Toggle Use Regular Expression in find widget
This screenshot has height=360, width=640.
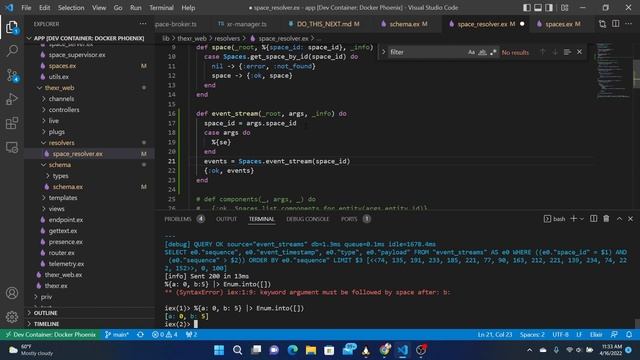493,52
